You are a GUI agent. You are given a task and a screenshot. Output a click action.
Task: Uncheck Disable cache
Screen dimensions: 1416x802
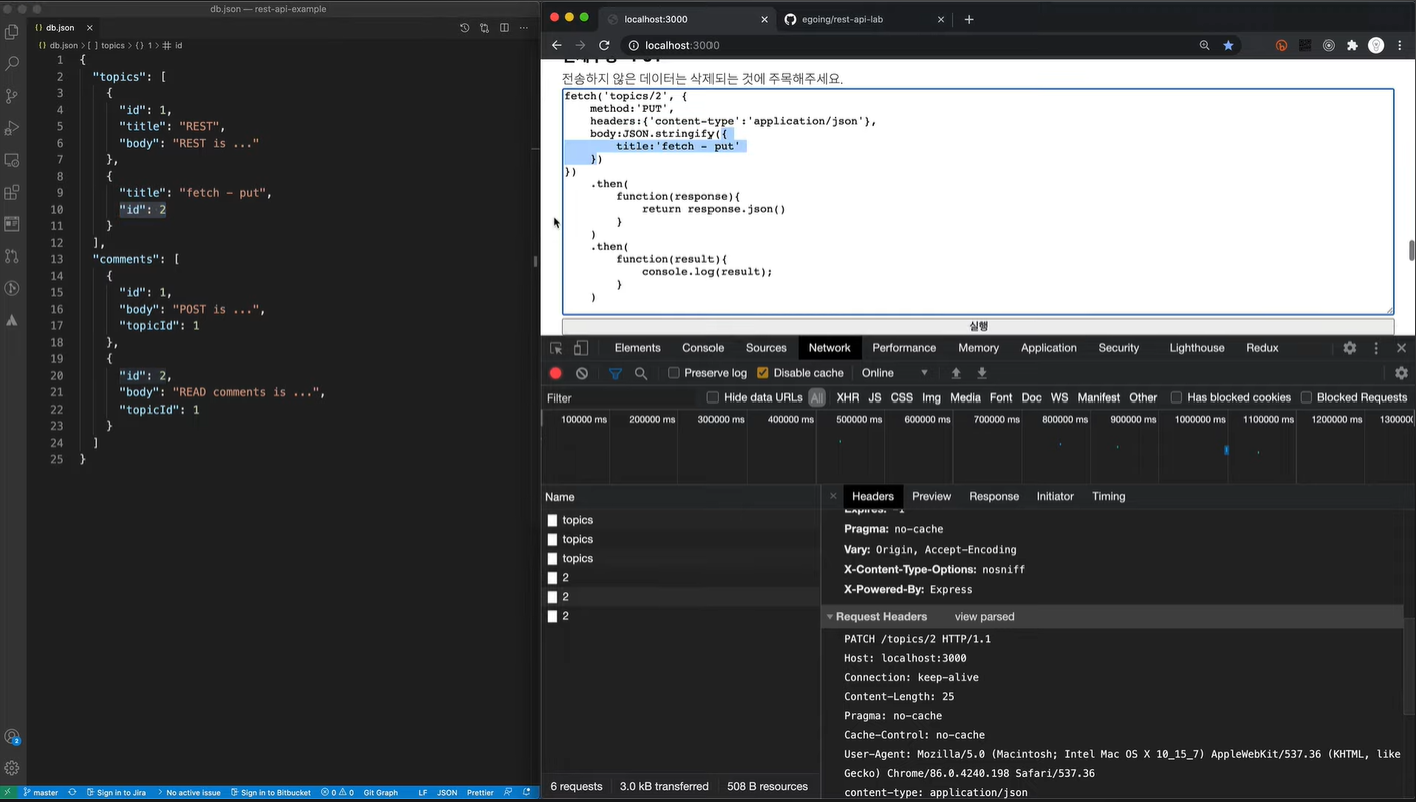pos(763,373)
